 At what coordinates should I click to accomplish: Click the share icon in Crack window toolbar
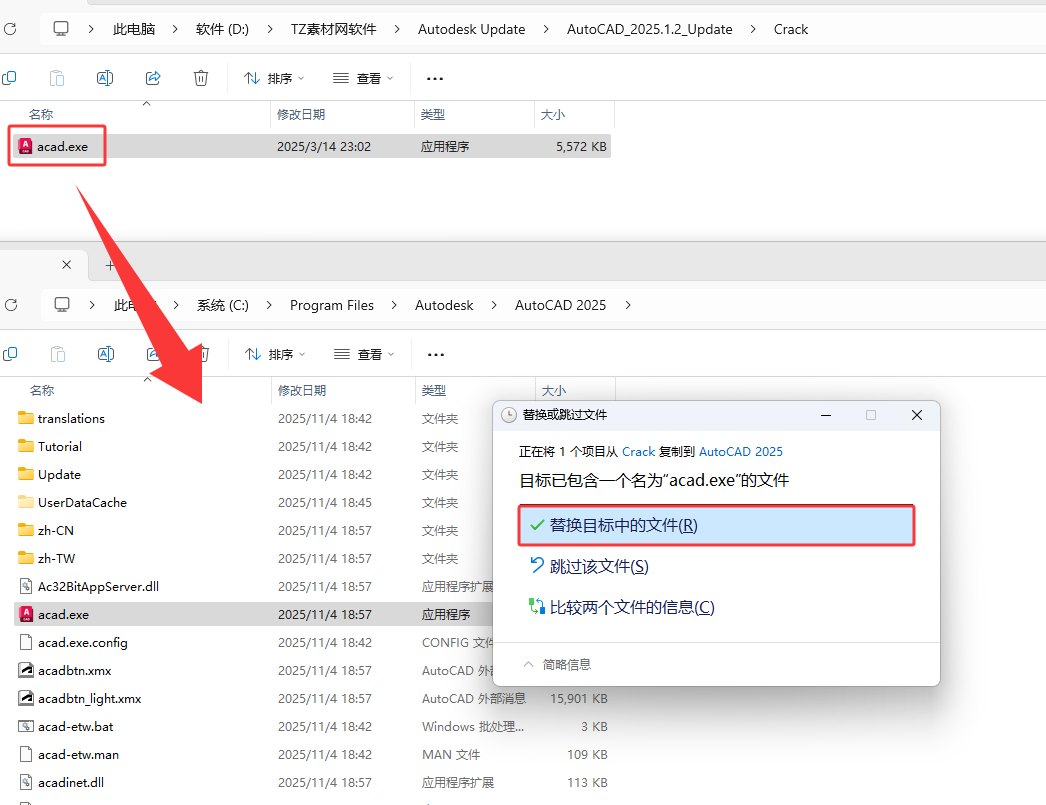tap(153, 78)
